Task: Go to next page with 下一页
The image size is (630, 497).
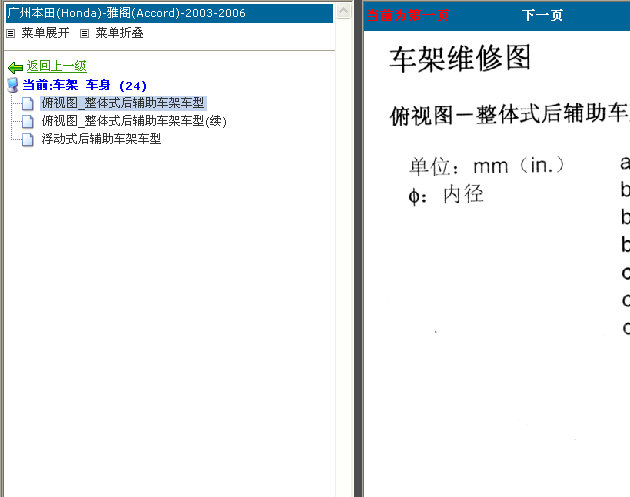Action: (542, 15)
